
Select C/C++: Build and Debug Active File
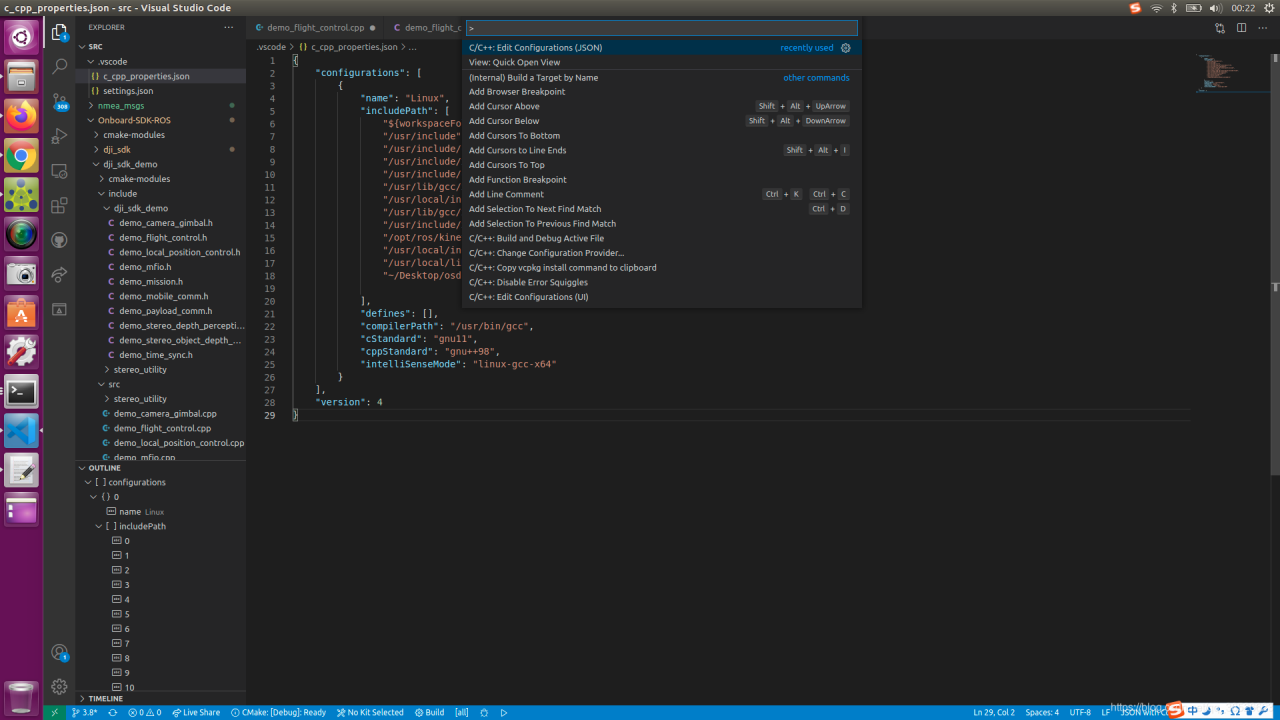[661, 238]
